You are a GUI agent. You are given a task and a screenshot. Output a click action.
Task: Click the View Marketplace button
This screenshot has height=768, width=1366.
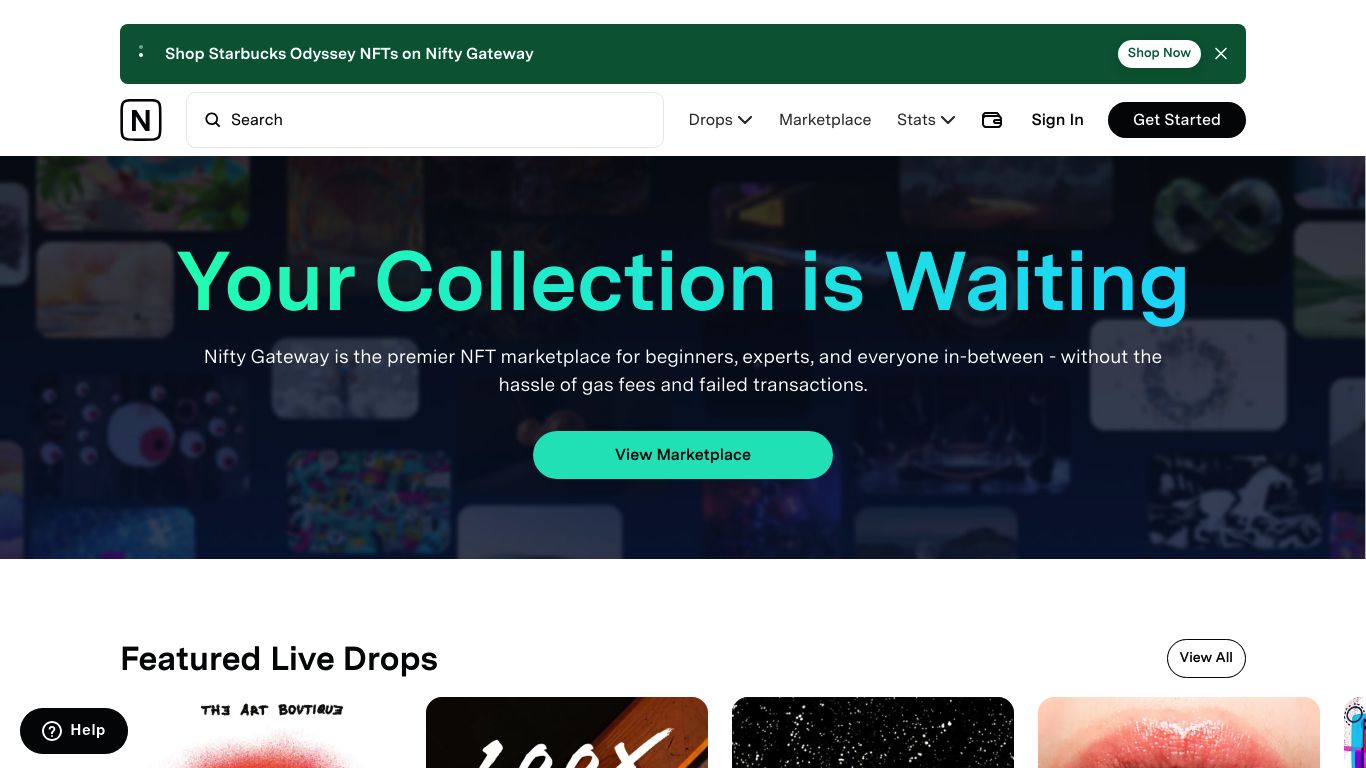683,455
